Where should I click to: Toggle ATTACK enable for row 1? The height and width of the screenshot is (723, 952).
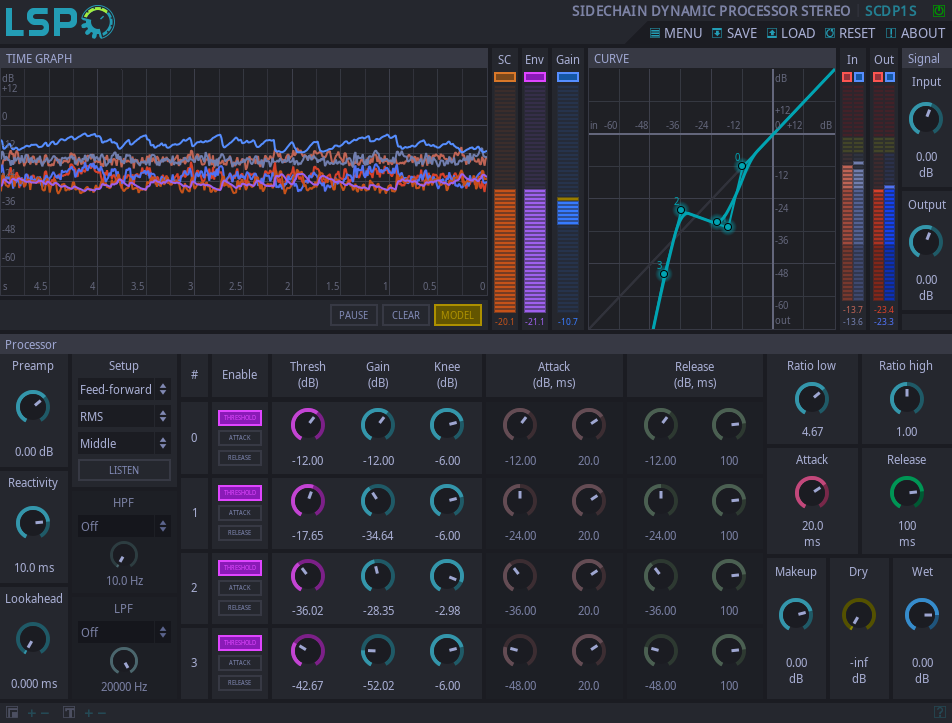coord(240,513)
